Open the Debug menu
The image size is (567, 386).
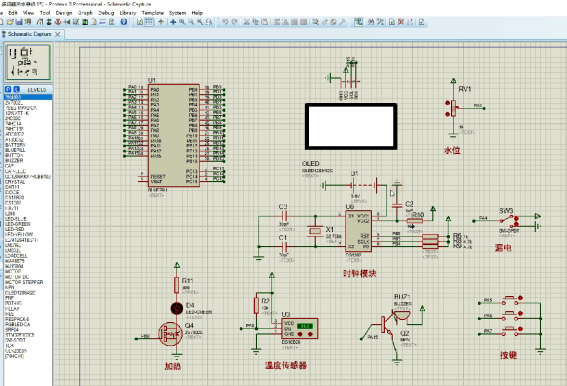[106, 13]
